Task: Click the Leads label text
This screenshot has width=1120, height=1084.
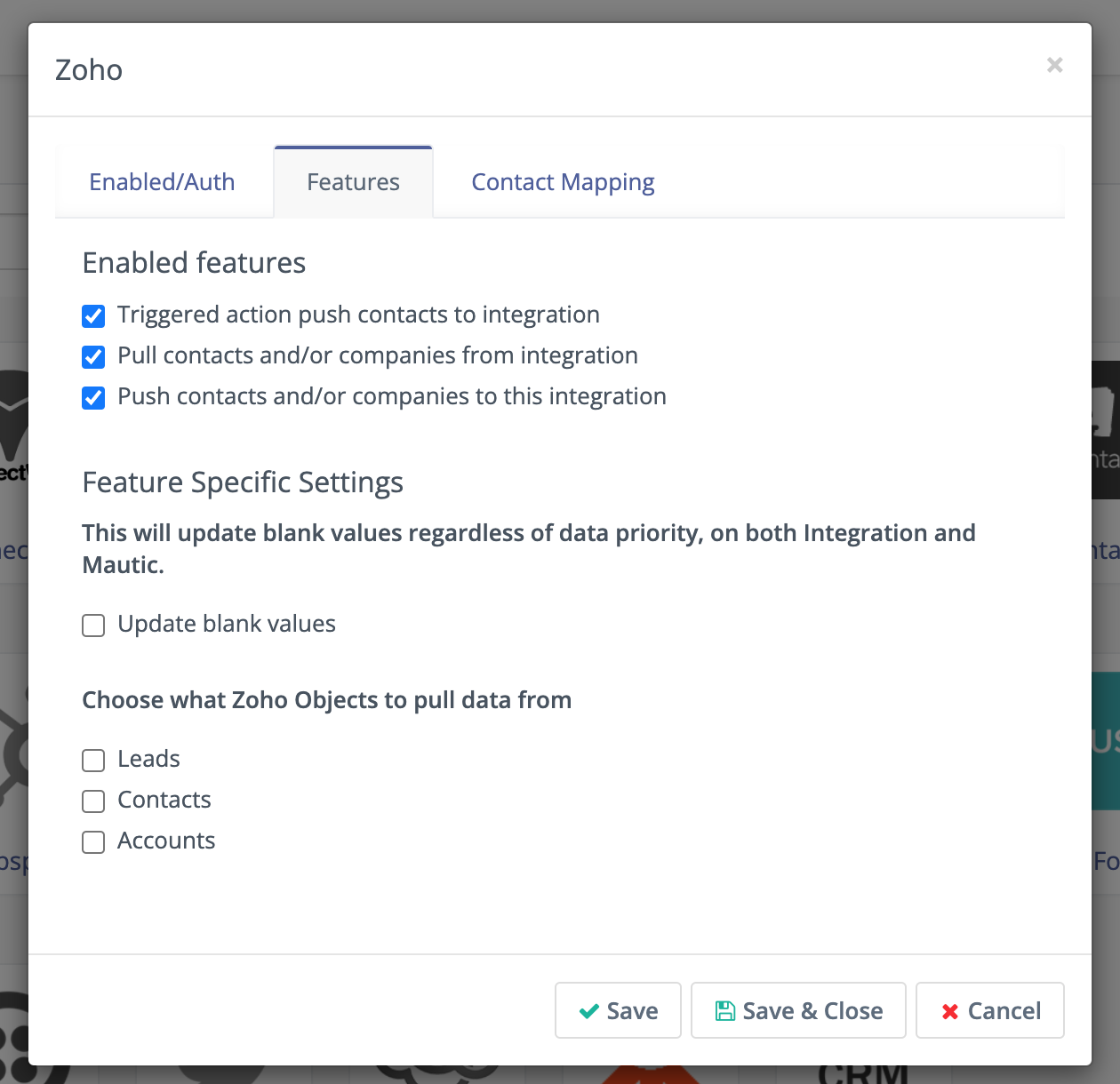Action: [148, 759]
